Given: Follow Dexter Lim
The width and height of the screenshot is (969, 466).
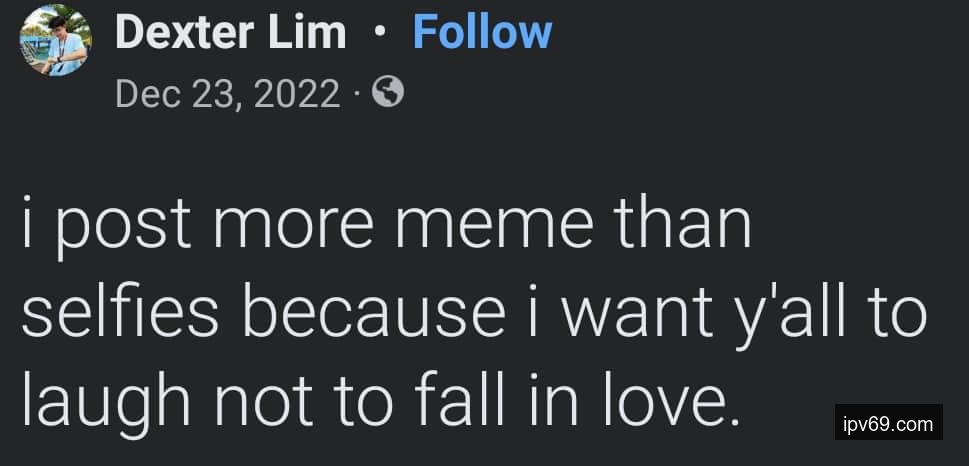Looking at the screenshot, I should (x=482, y=32).
